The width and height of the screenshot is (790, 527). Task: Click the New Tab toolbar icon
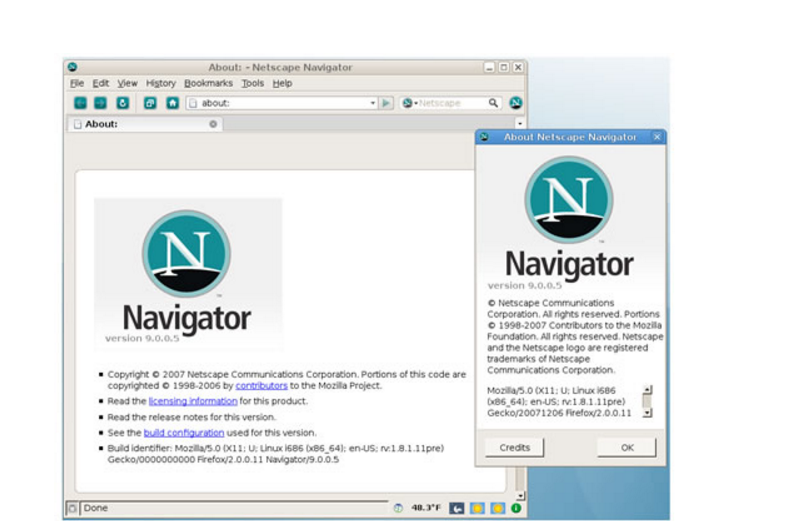pos(150,103)
